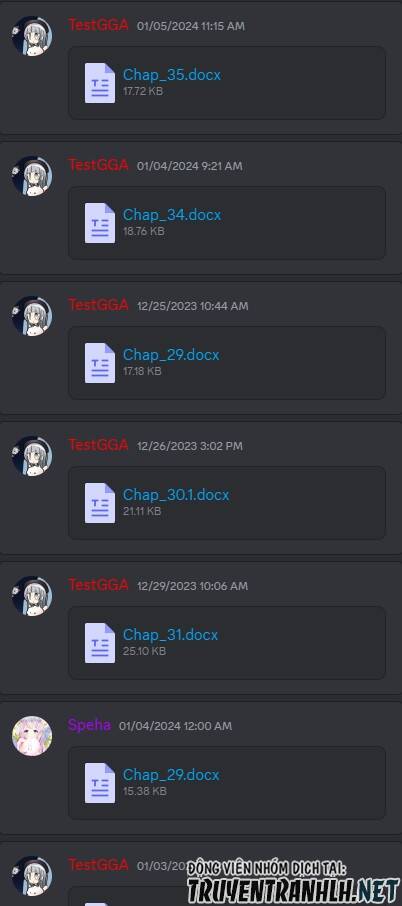Image resolution: width=402 pixels, height=906 pixels.
Task: Click the file icon beside Chap_34.docx
Action: tap(100, 223)
